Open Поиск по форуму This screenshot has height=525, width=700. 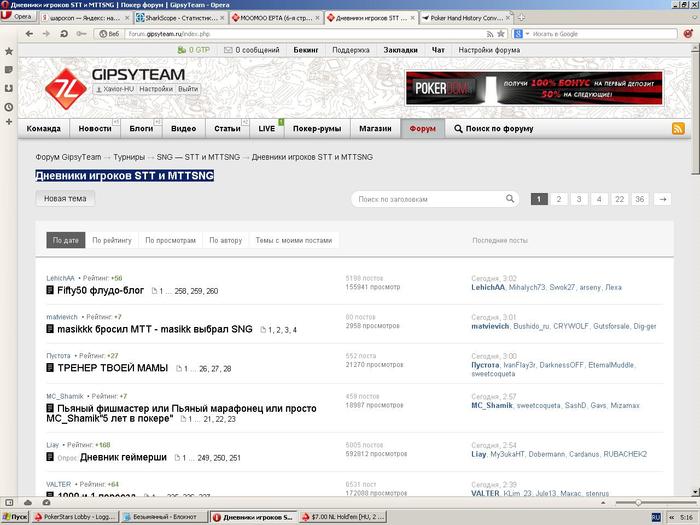494,129
